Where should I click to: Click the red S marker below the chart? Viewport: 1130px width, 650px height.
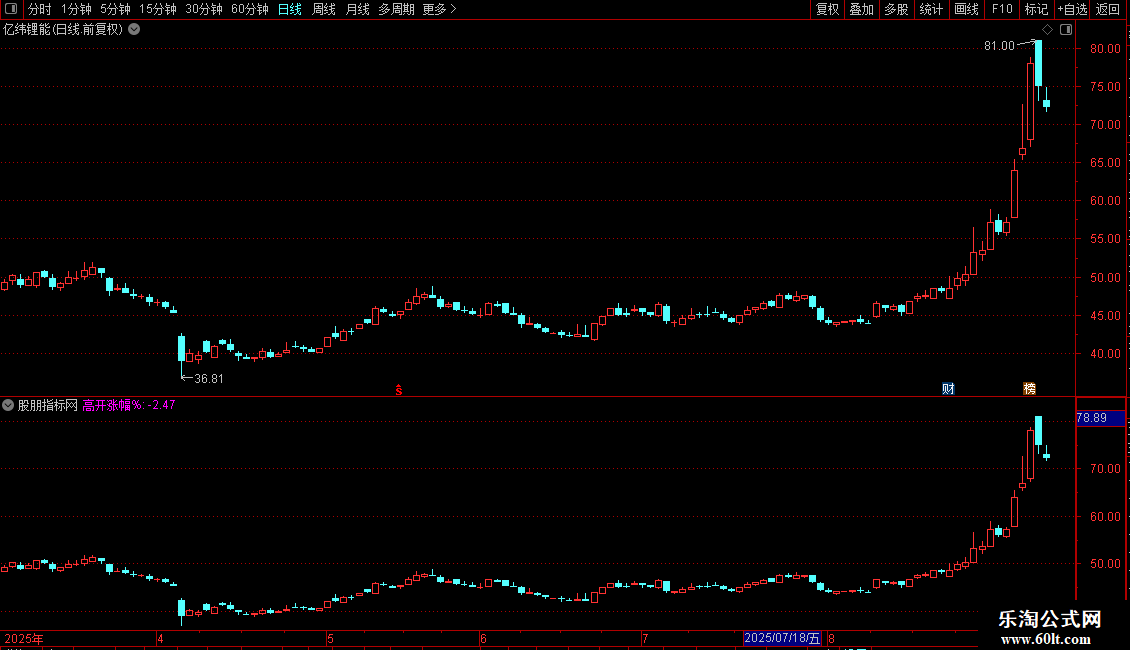pos(399,390)
